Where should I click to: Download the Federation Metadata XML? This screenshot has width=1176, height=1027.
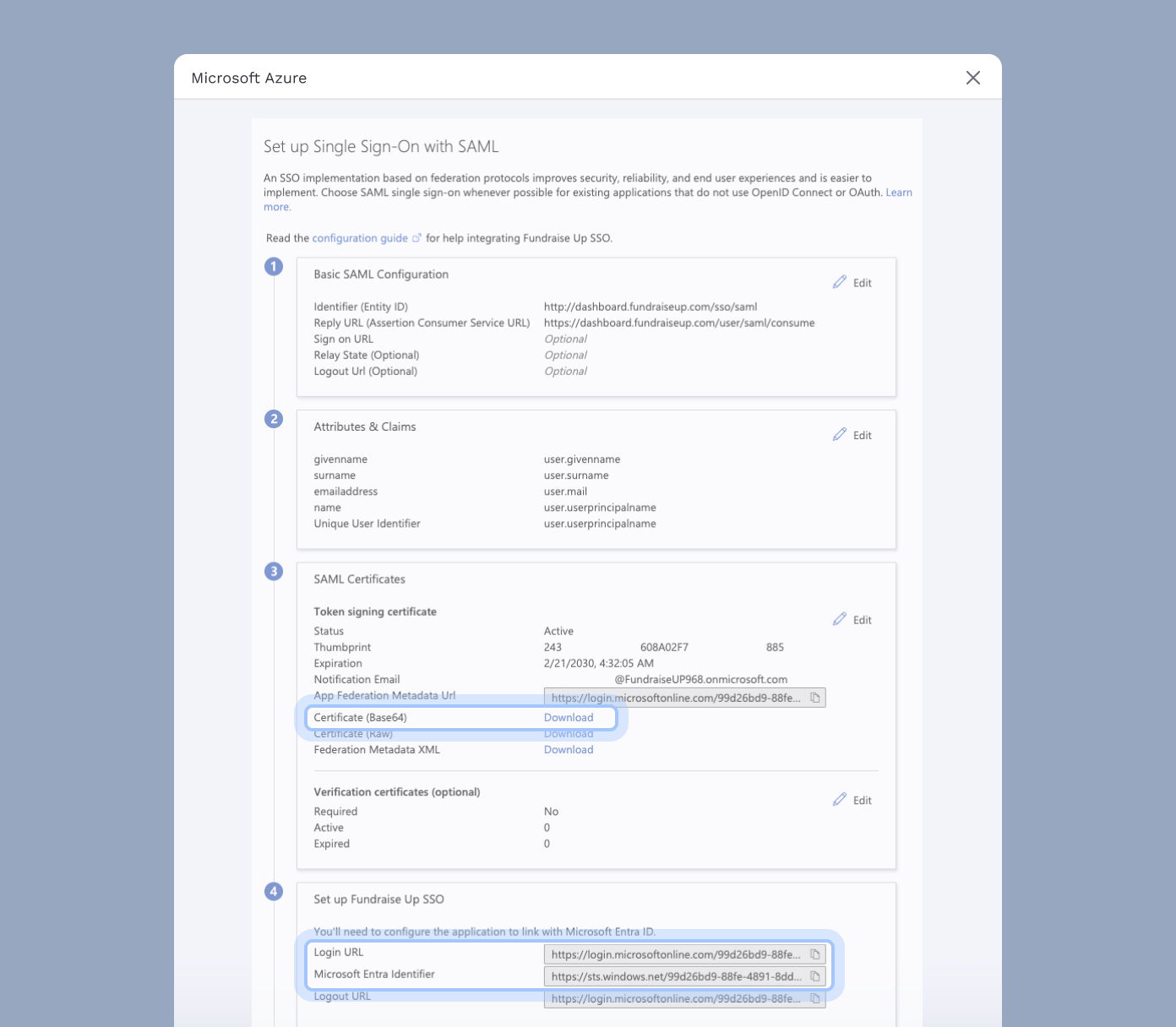click(569, 750)
